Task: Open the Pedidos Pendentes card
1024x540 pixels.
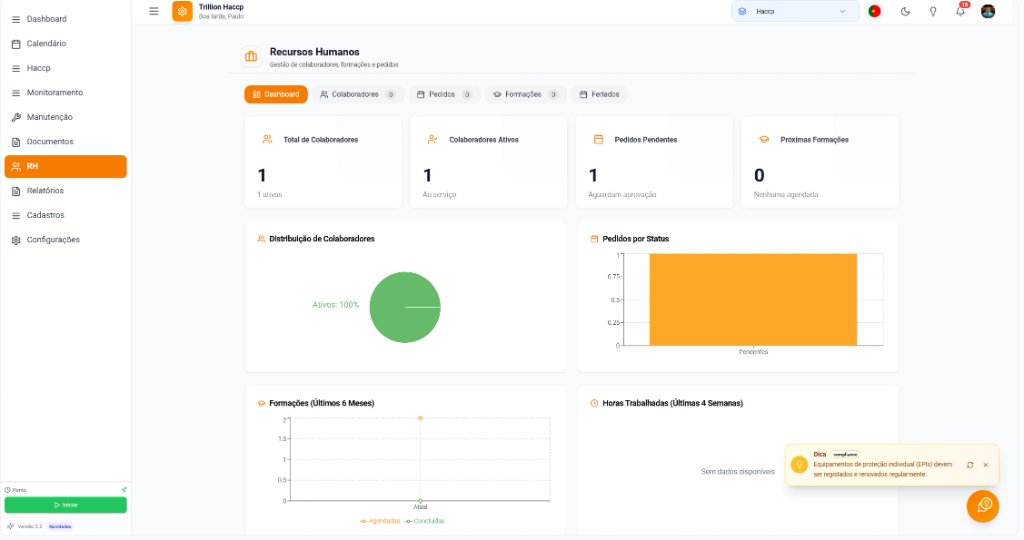Action: tap(654, 162)
